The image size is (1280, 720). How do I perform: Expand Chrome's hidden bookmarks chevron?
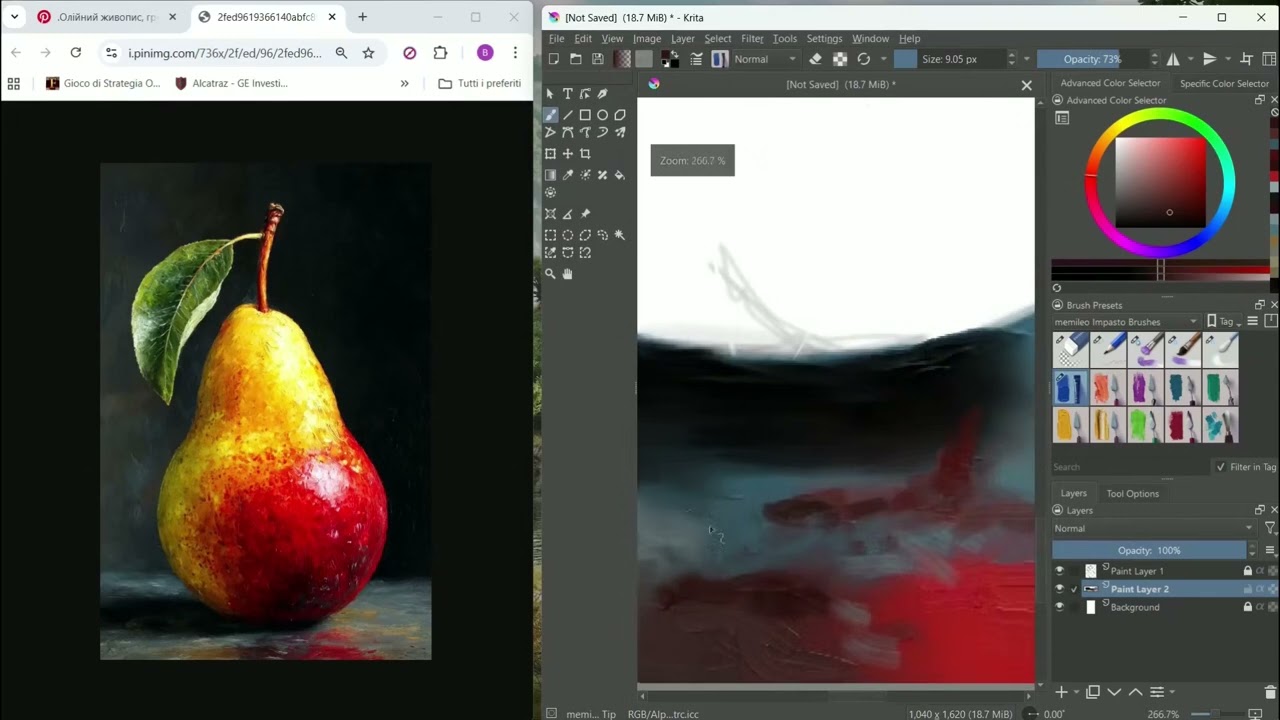coord(404,83)
